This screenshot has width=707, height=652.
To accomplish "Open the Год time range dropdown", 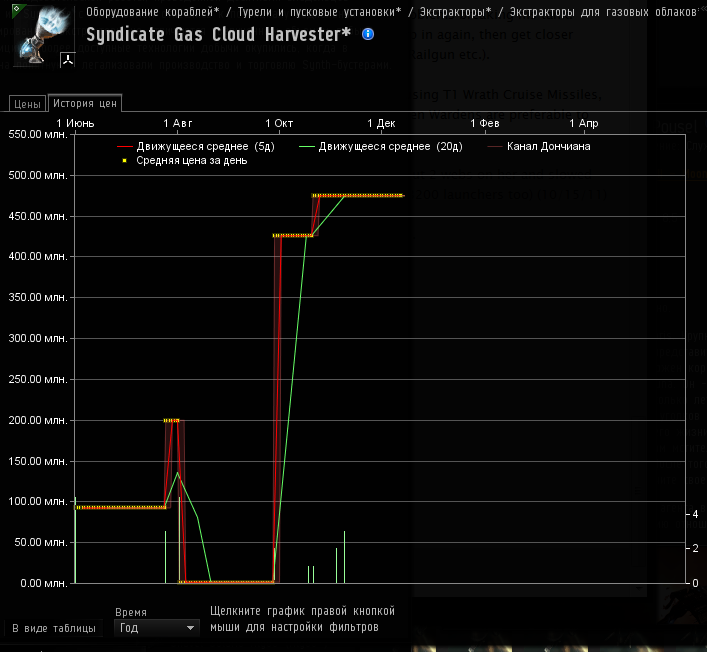I will (156, 628).
